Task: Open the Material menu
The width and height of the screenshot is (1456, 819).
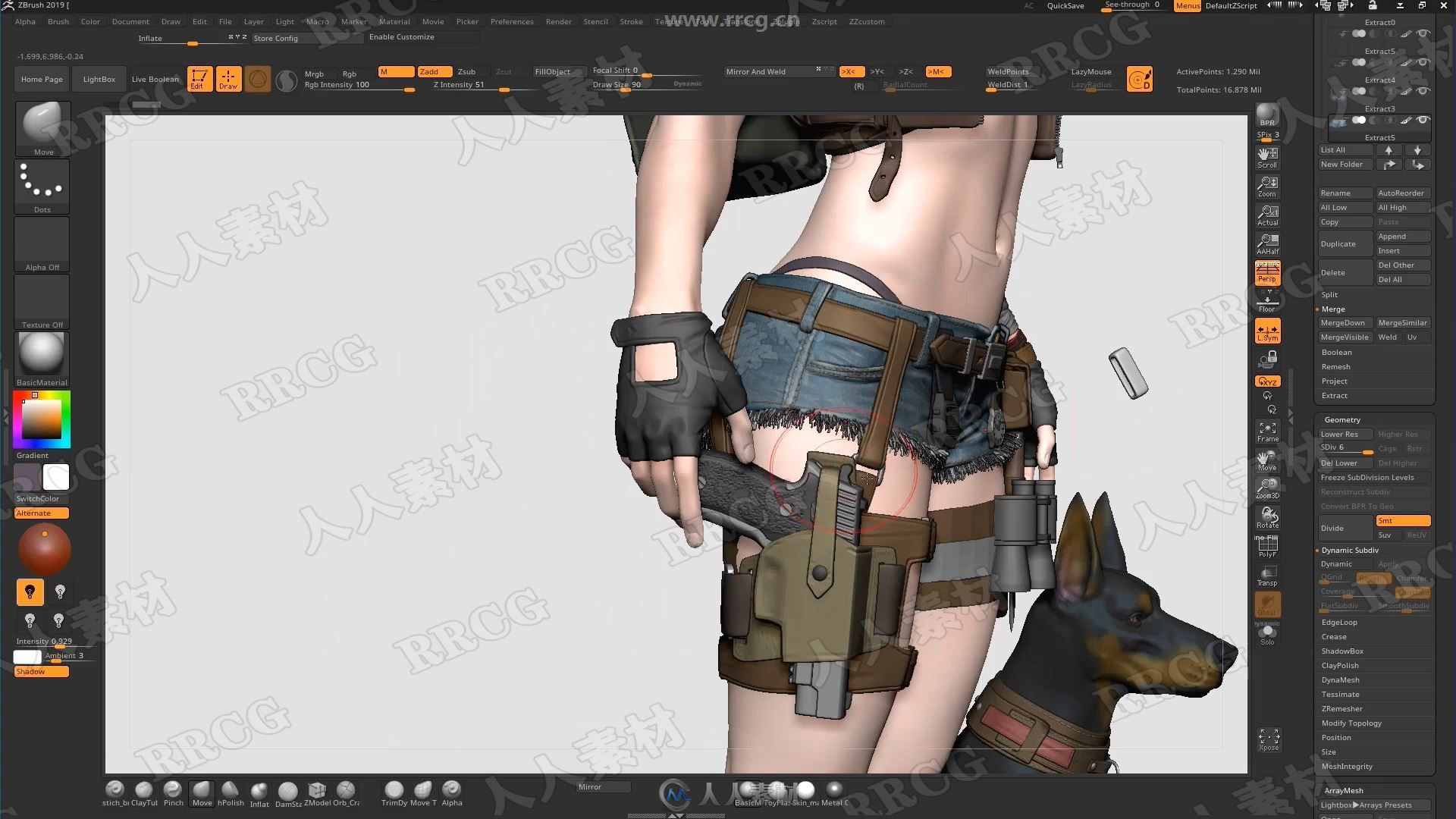Action: point(394,21)
